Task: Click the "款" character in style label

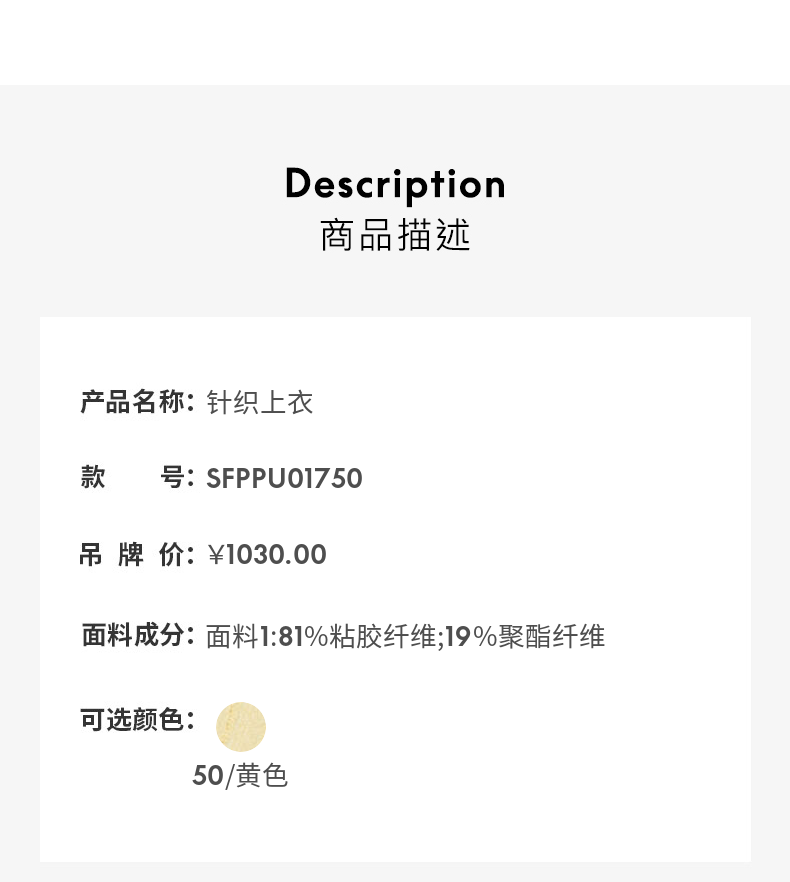Action: point(93,478)
